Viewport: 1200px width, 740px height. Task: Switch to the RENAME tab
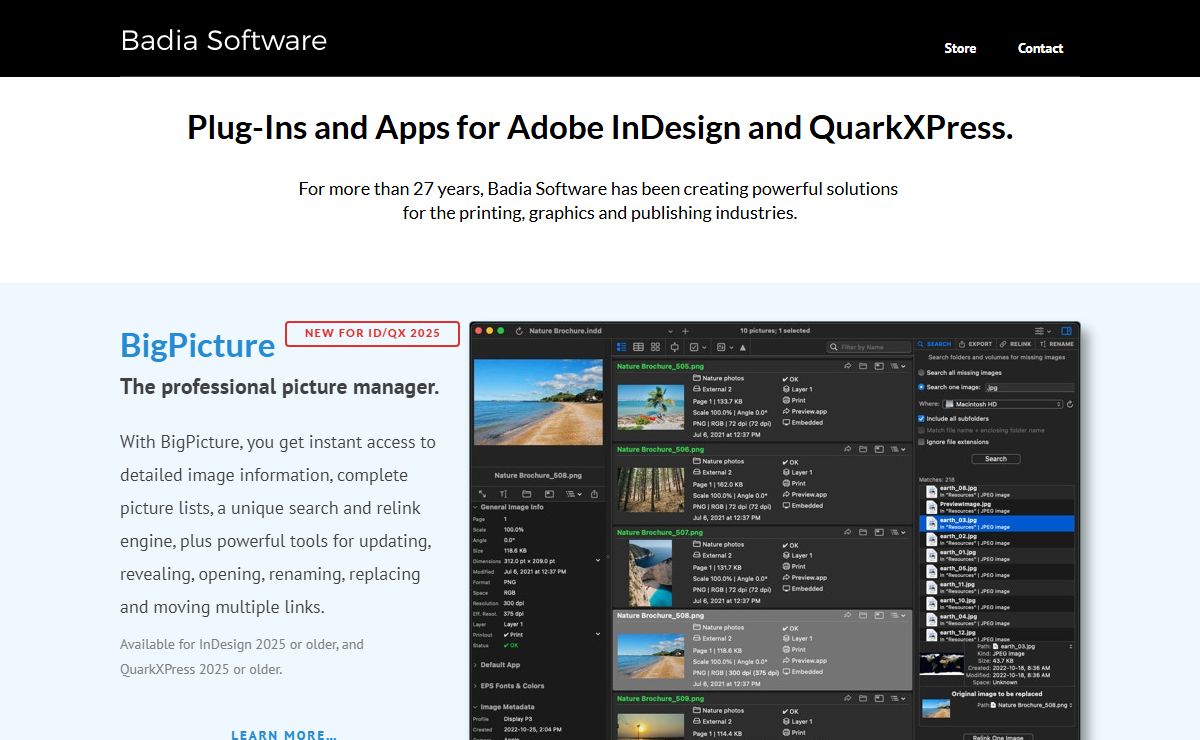tap(1055, 344)
